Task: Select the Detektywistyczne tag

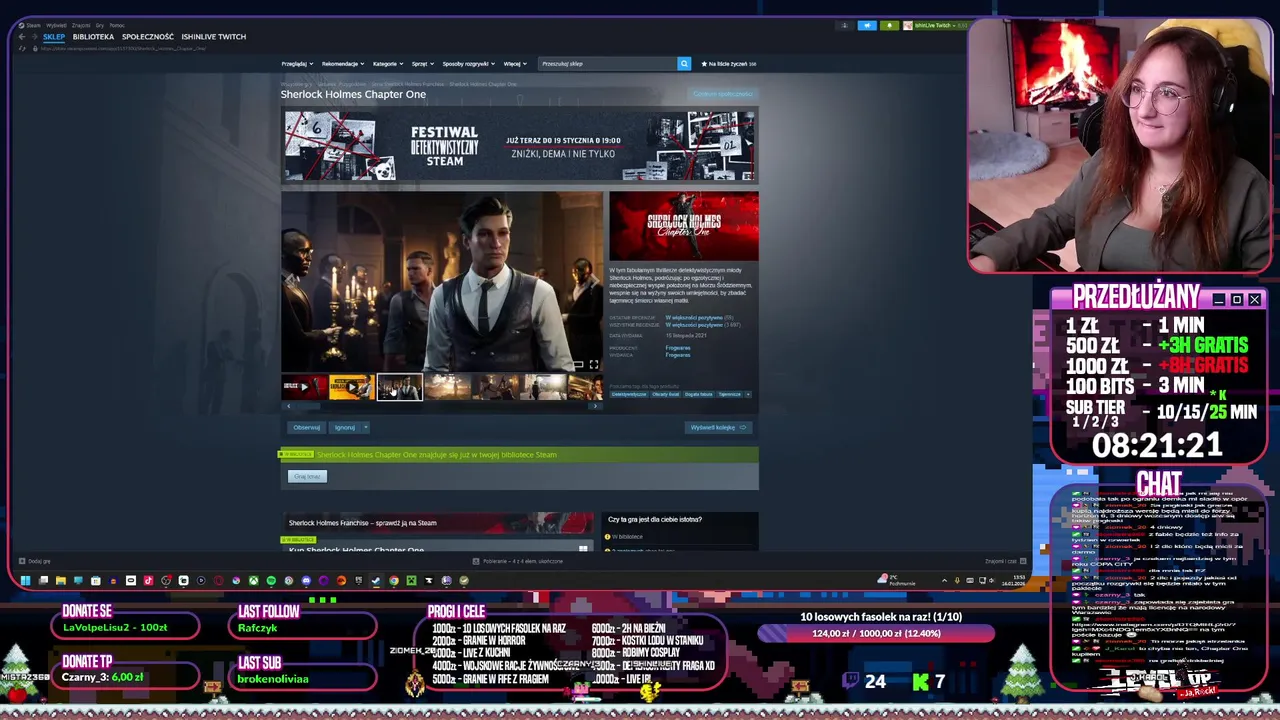Action: coord(629,394)
